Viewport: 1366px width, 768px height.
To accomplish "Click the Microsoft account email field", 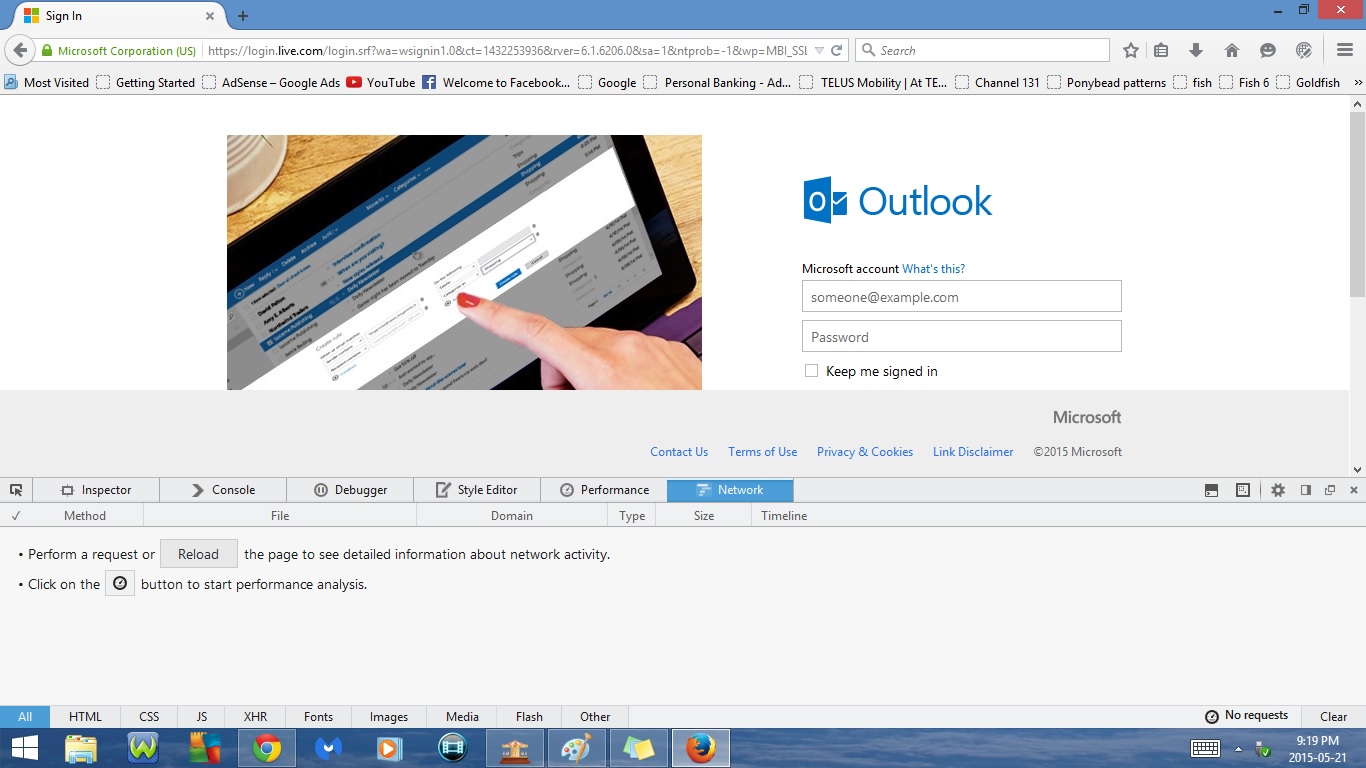I will [x=962, y=297].
